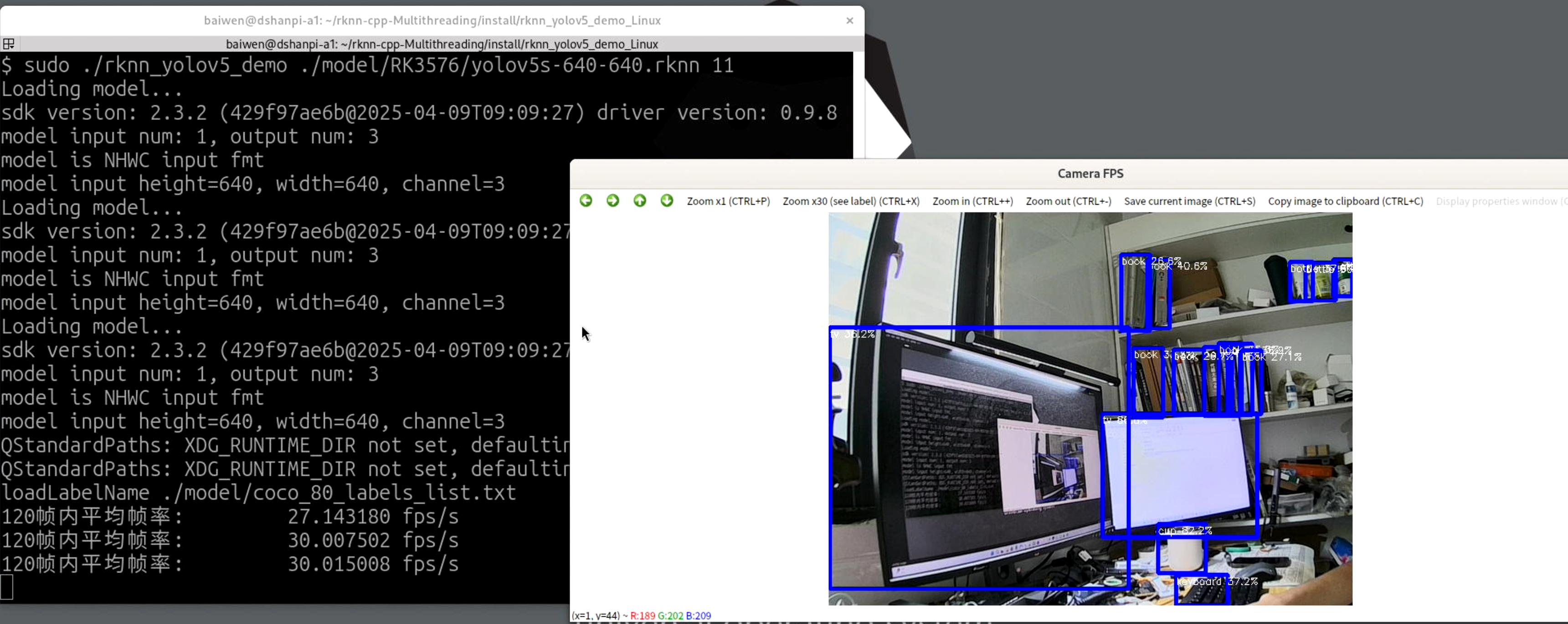Zoom out of the camera image
1568x624 pixels.
pos(1068,201)
